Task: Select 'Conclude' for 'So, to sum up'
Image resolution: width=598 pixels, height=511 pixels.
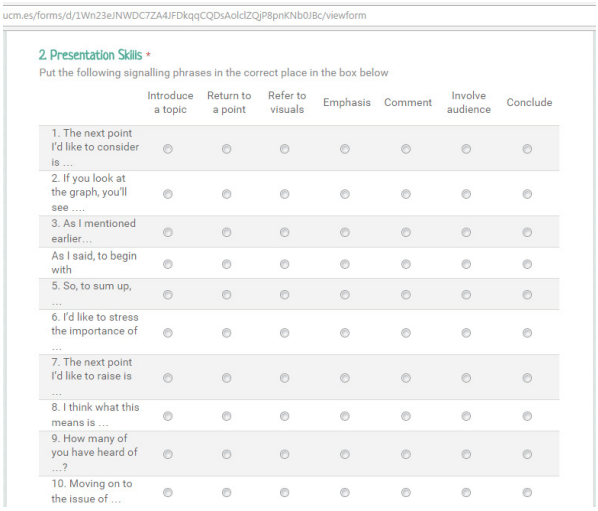Action: pos(527,295)
